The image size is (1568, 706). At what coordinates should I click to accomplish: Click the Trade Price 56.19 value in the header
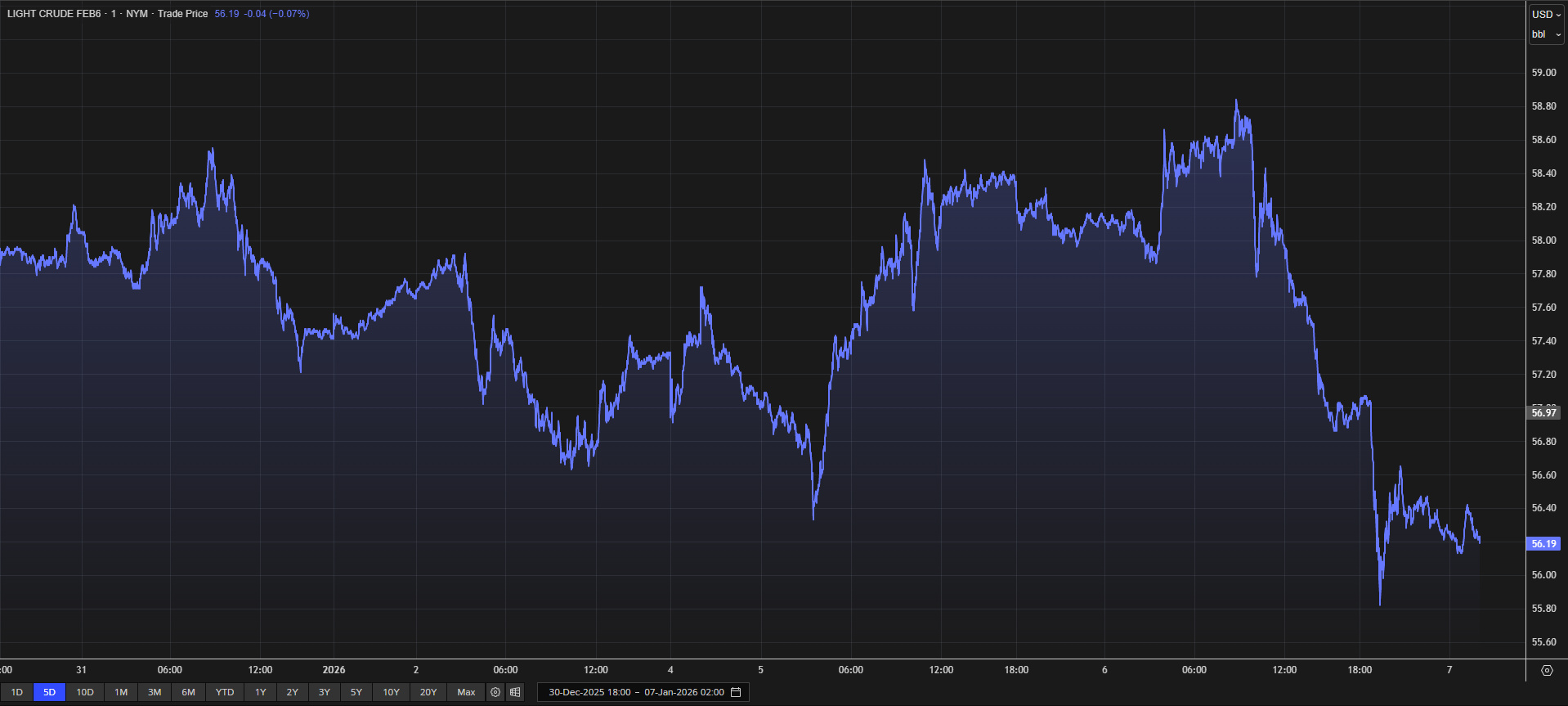click(226, 14)
